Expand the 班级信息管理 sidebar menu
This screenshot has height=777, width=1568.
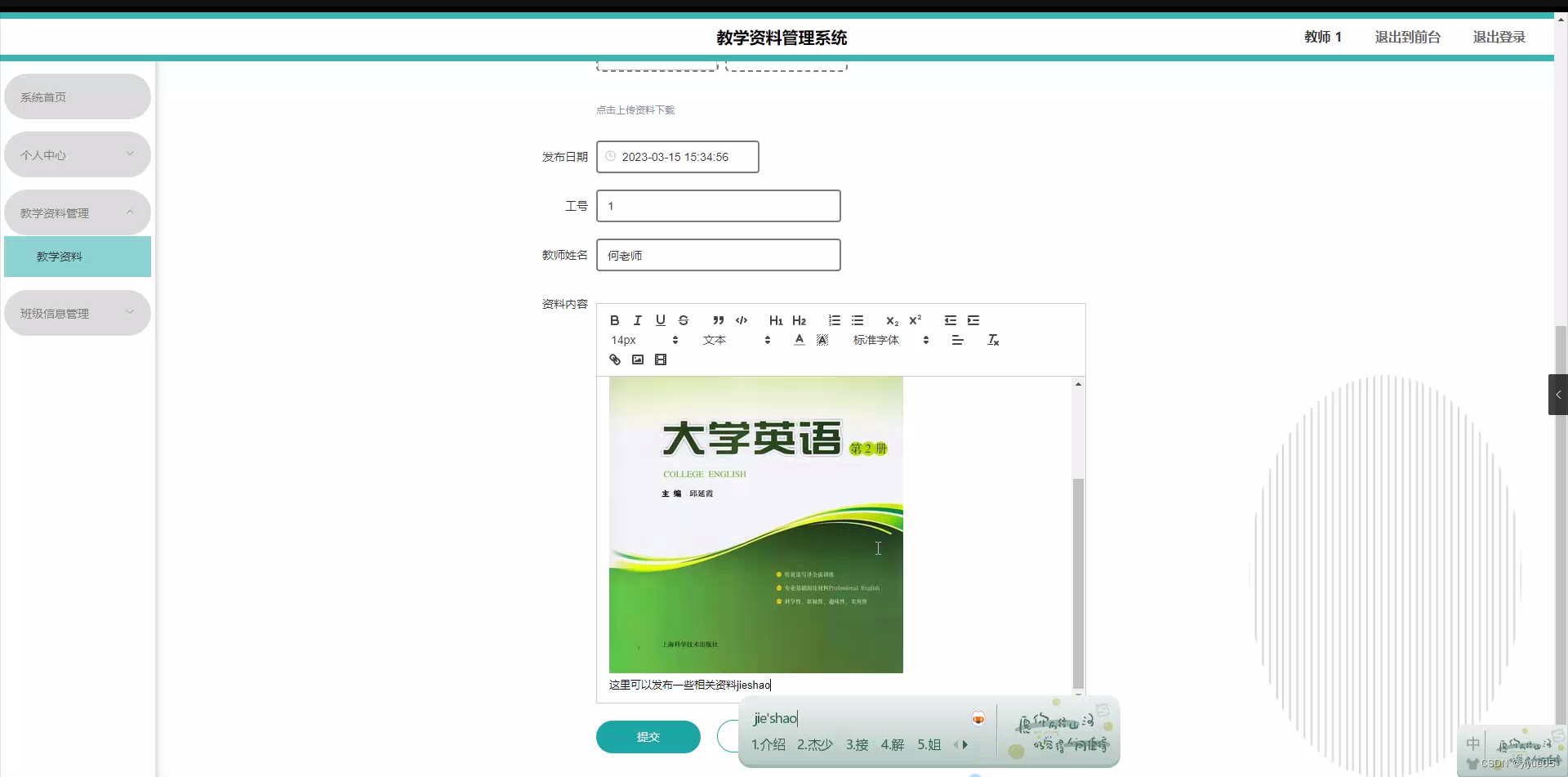[78, 313]
